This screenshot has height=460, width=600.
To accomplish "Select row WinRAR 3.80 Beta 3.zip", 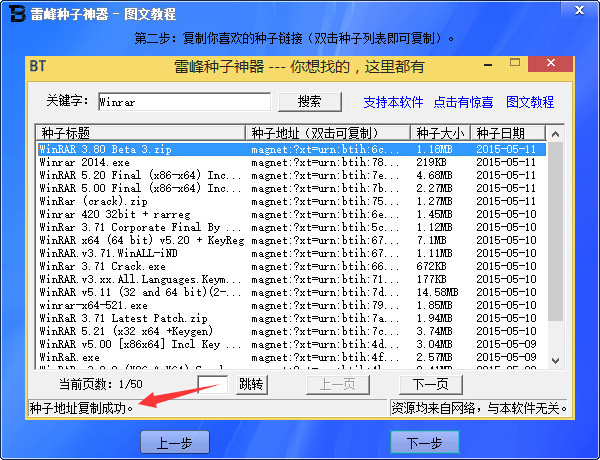I will 292,149.
